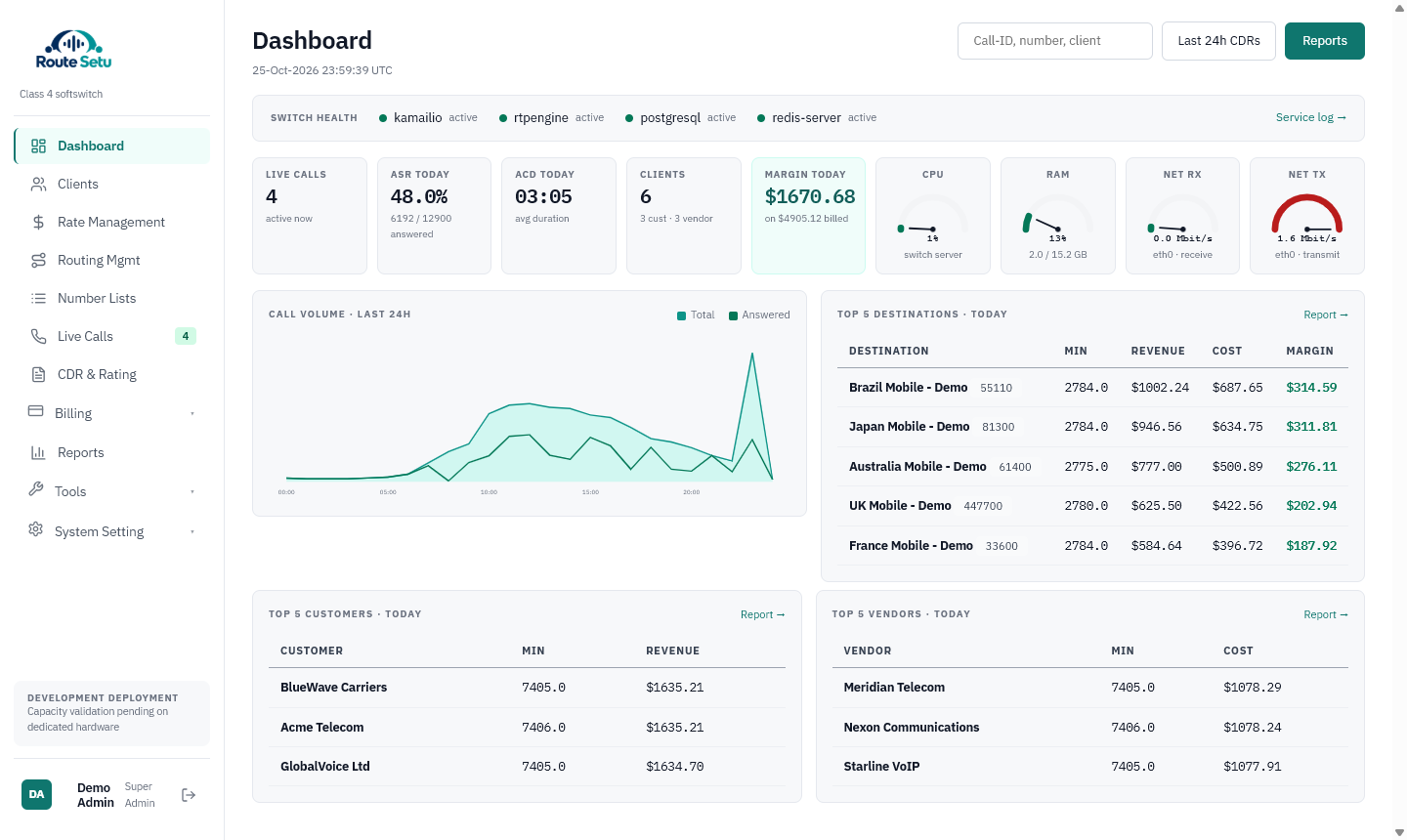1407x840 pixels.
Task: Click the Route Setu logo
Action: (x=73, y=50)
